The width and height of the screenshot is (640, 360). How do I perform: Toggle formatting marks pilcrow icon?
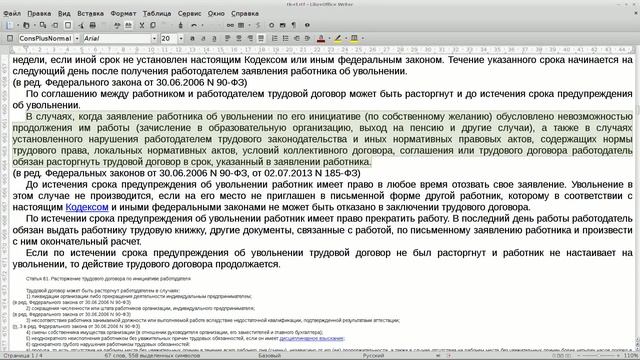pyautogui.click(x=293, y=25)
